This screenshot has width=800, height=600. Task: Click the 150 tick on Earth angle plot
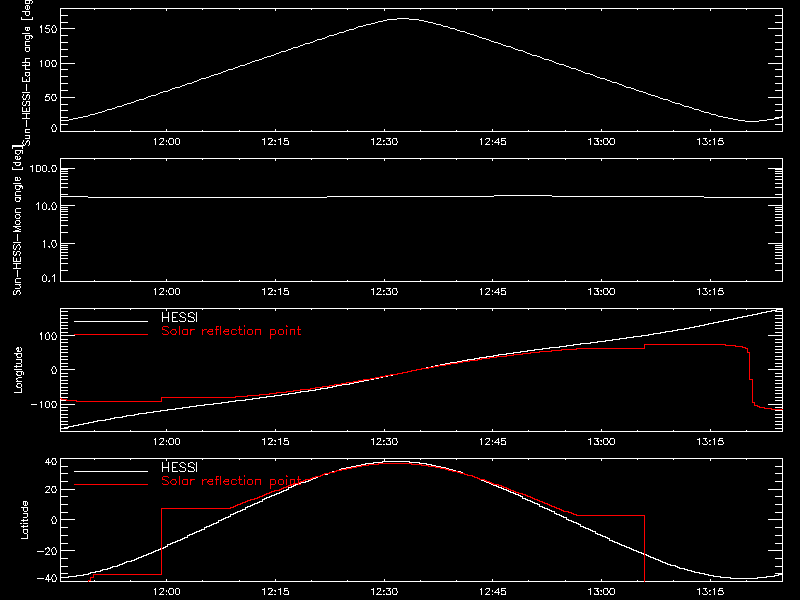point(47,29)
